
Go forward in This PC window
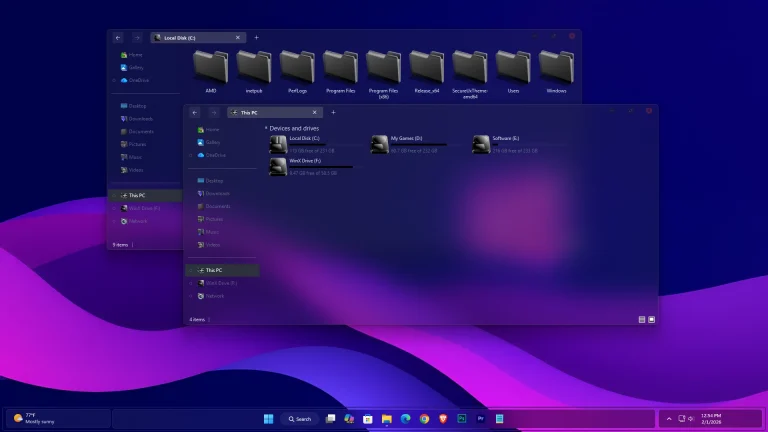coord(214,113)
